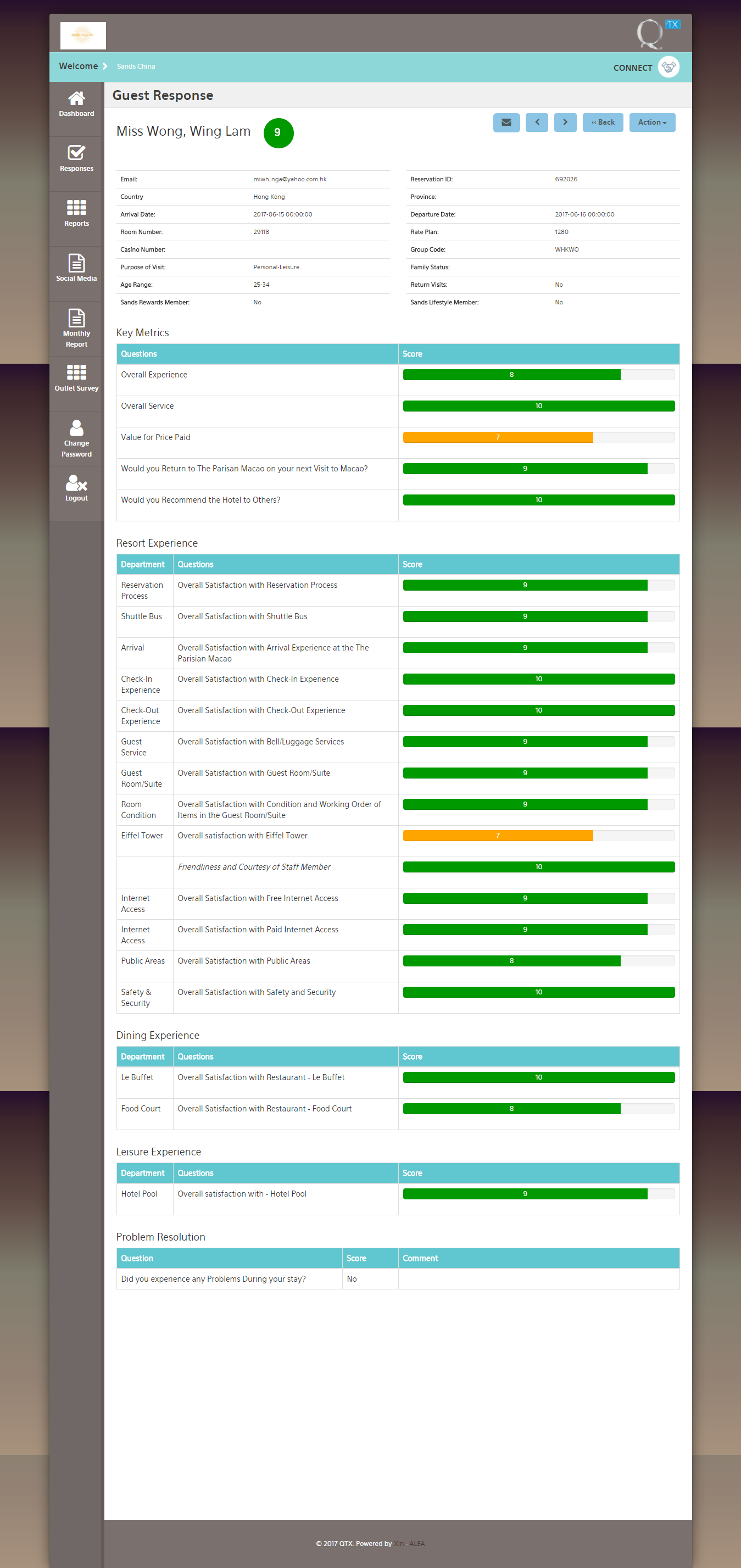741x1568 pixels.
Task: Click the Change Password user icon
Action: point(76,428)
